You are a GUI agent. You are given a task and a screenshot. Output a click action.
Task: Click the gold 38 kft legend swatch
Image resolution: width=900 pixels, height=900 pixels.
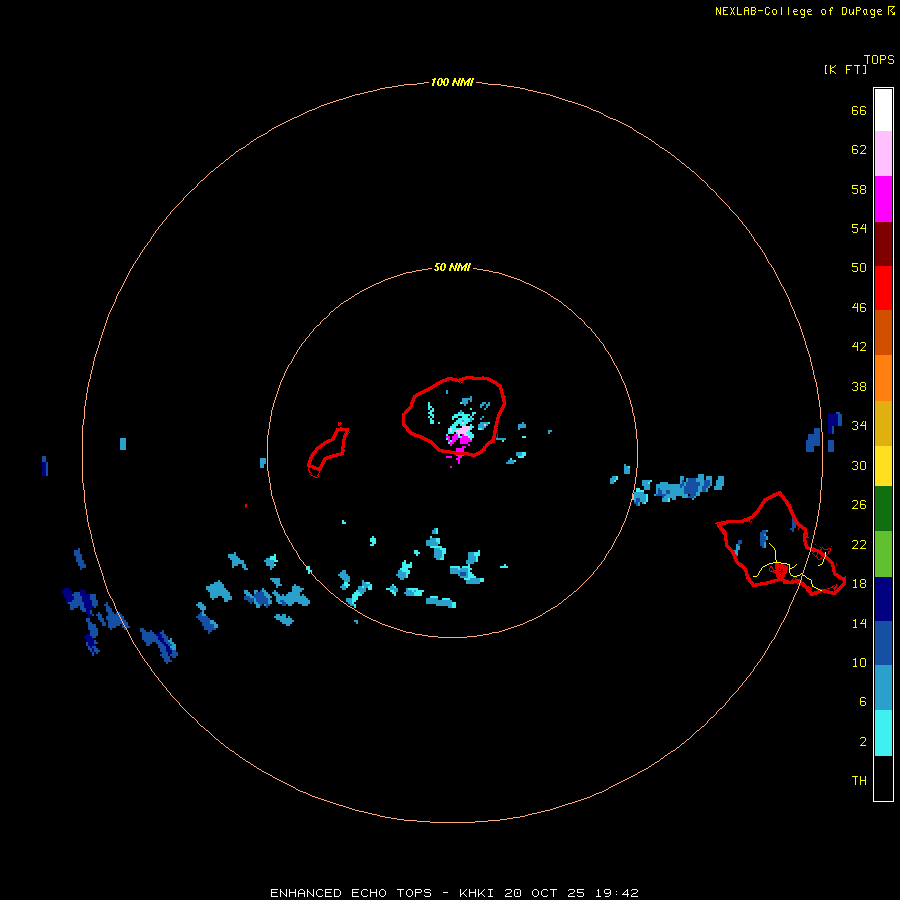pos(883,422)
